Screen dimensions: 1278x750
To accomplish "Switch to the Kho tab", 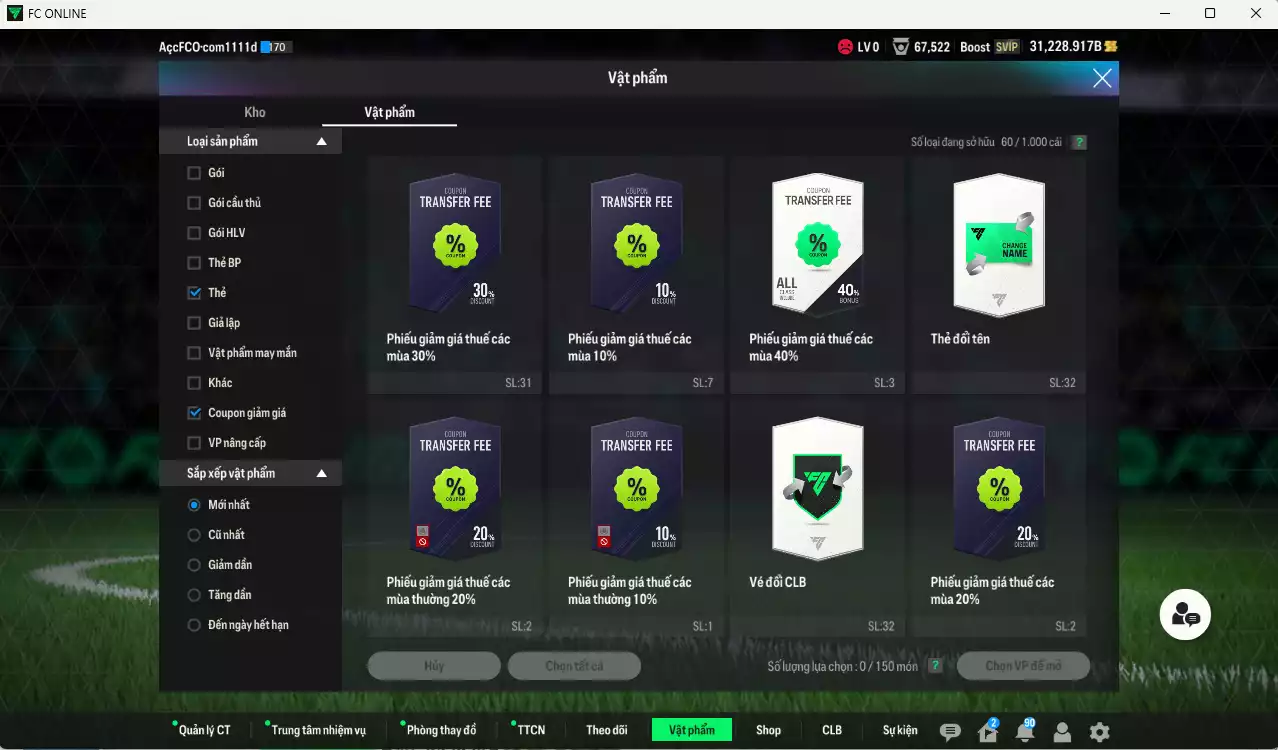I will [x=255, y=112].
